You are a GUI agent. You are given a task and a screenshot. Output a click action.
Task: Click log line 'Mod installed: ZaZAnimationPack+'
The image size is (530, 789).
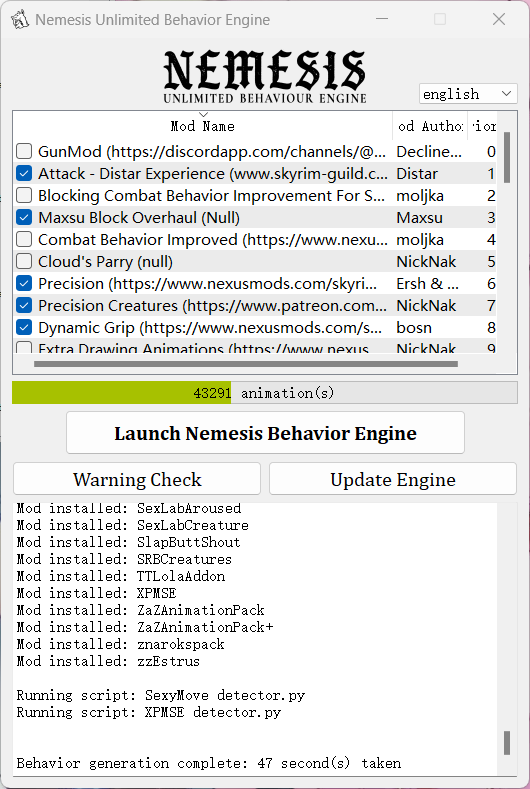(x=145, y=627)
